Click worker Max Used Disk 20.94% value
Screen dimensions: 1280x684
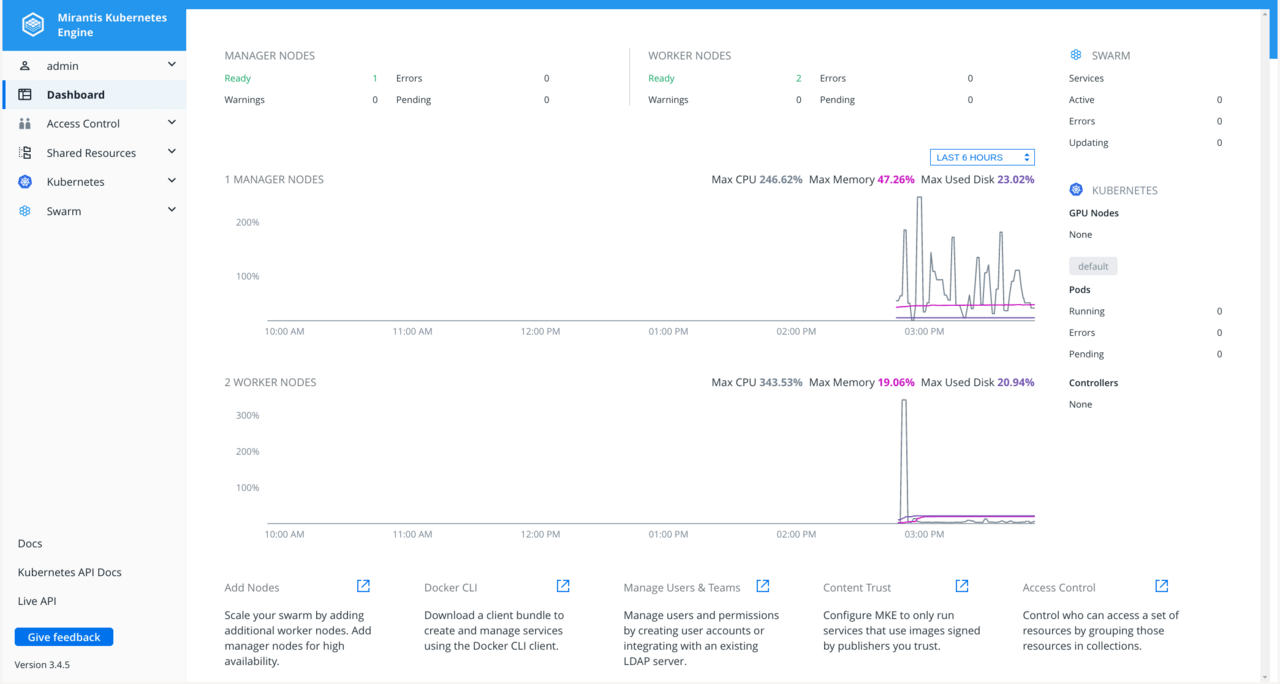[1016, 383]
